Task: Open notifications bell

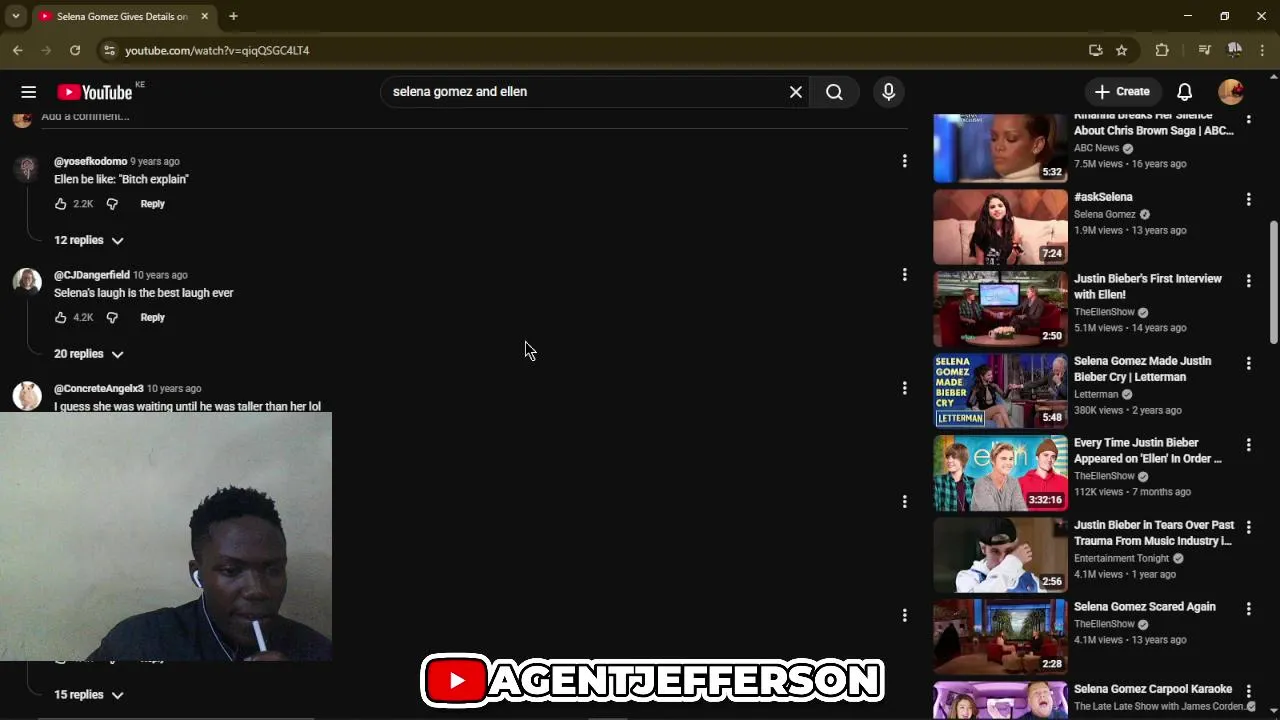Action: (1184, 92)
